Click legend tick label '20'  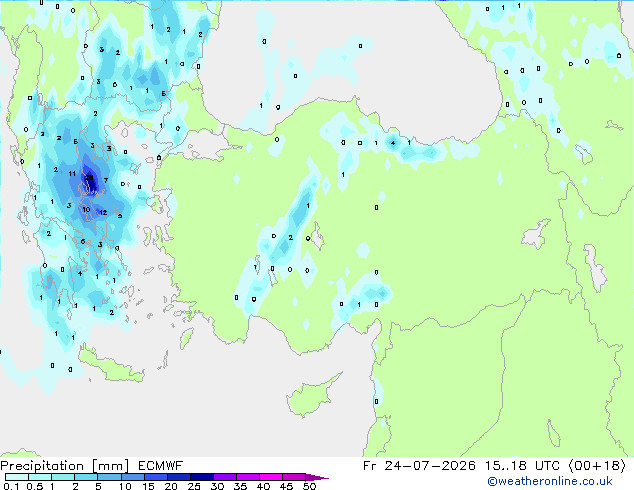coord(171,486)
